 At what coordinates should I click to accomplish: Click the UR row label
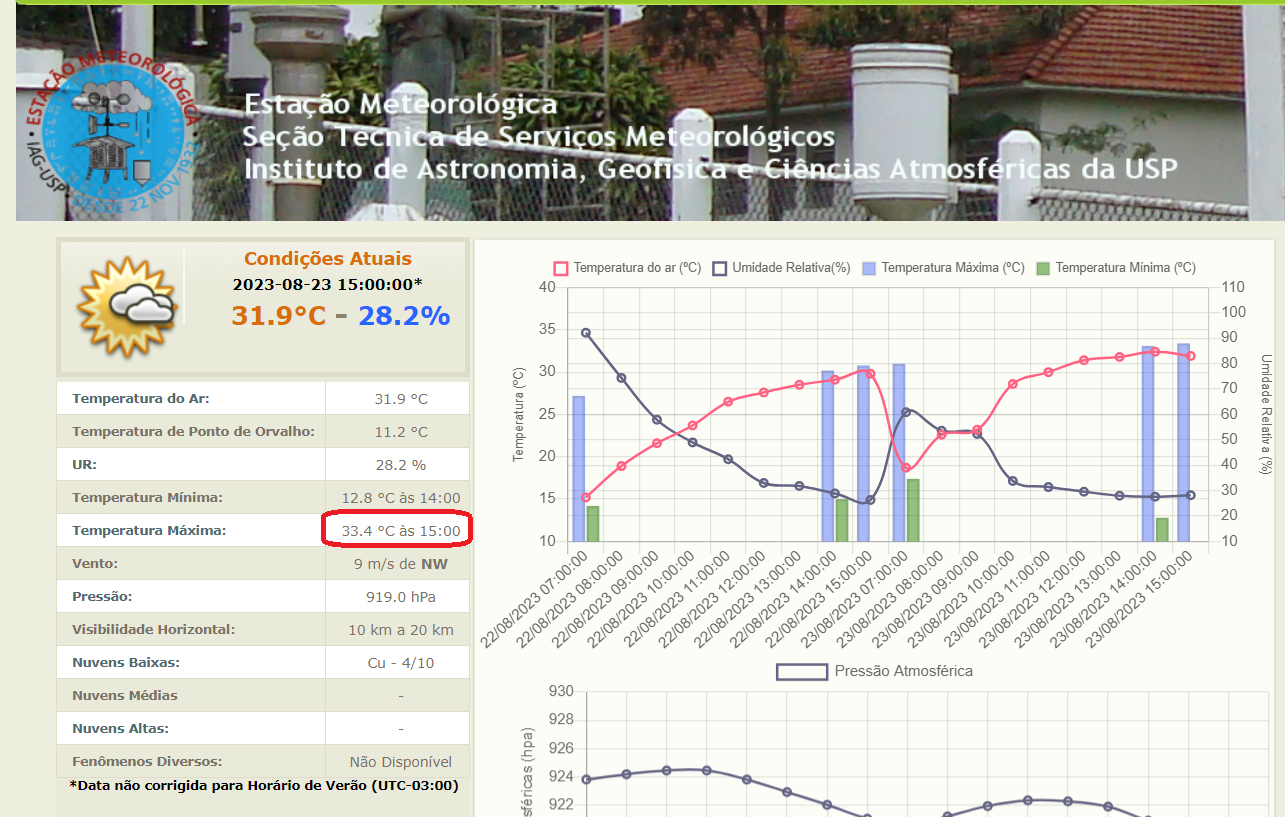pos(84,465)
